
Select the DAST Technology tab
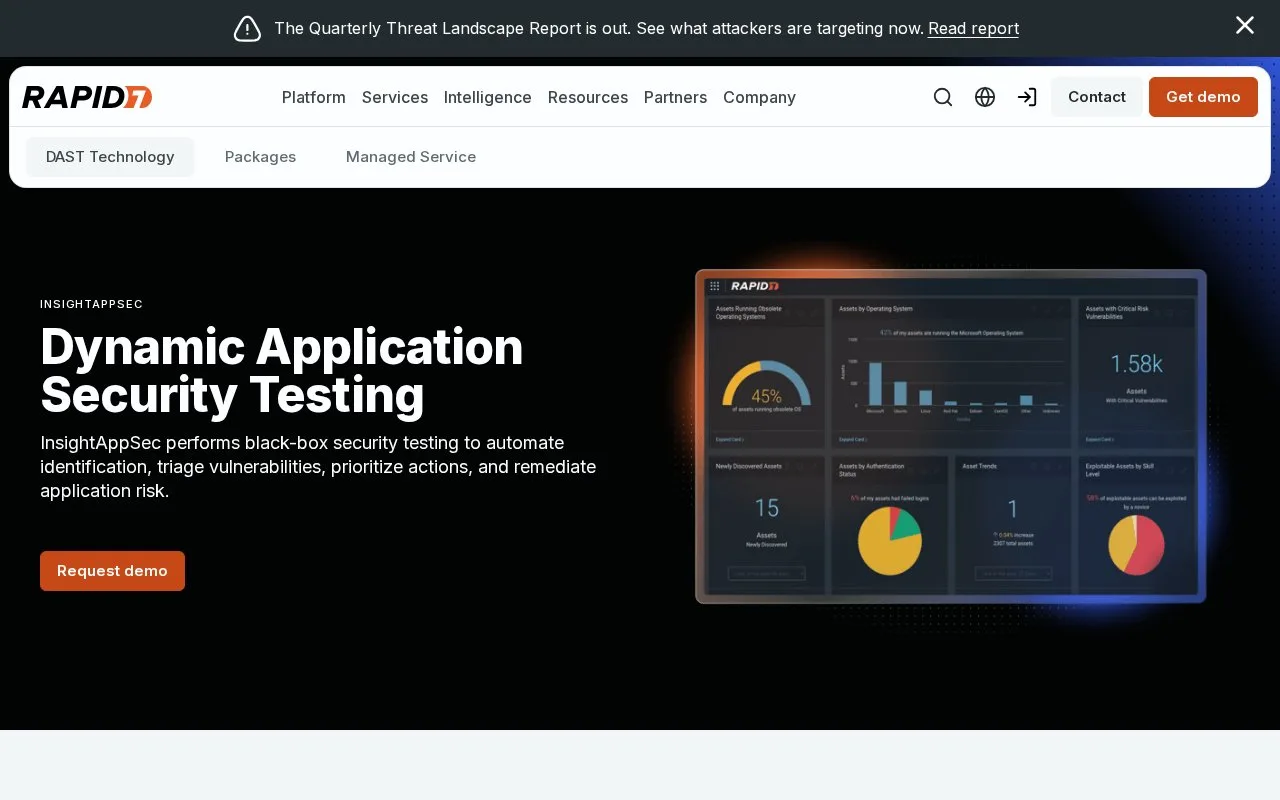click(x=110, y=157)
